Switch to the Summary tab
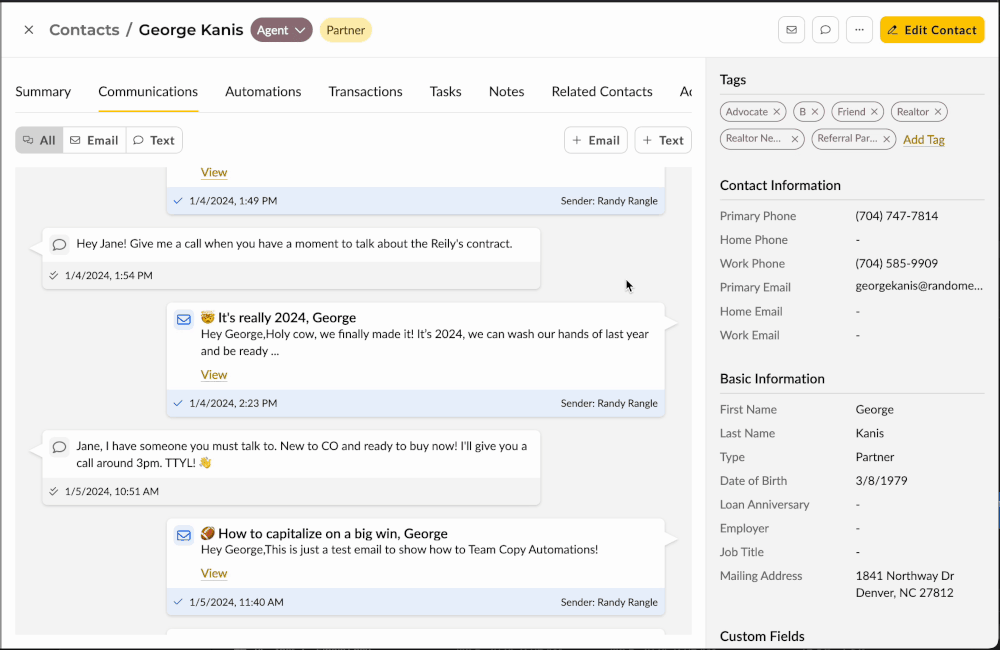This screenshot has height=650, width=1000. tap(43, 91)
